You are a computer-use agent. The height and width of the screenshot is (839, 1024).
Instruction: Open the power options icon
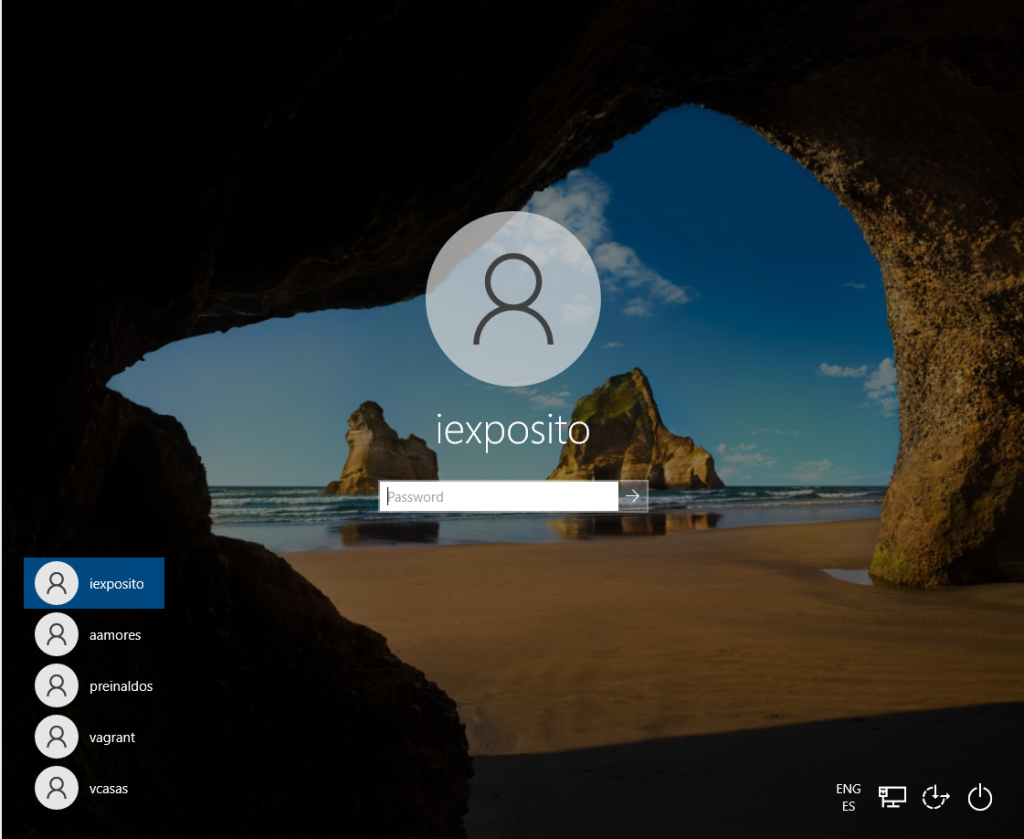point(980,797)
